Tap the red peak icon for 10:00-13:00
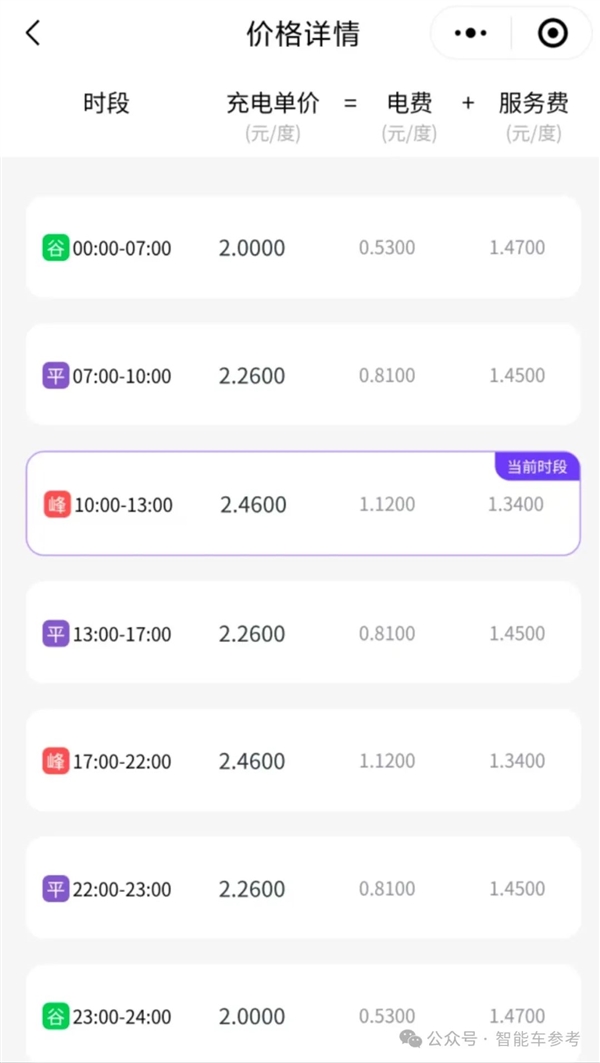This screenshot has height=1063, width=600. pos(57,505)
